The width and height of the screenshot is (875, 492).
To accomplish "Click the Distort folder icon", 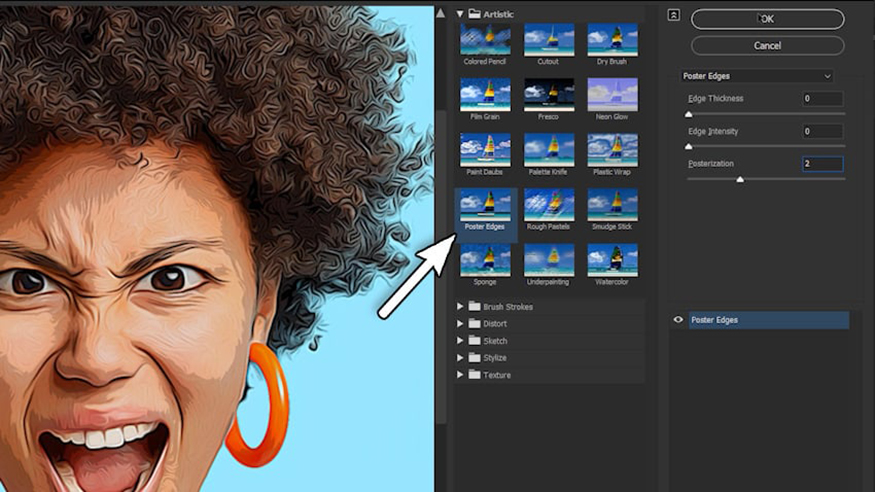I will coord(474,324).
